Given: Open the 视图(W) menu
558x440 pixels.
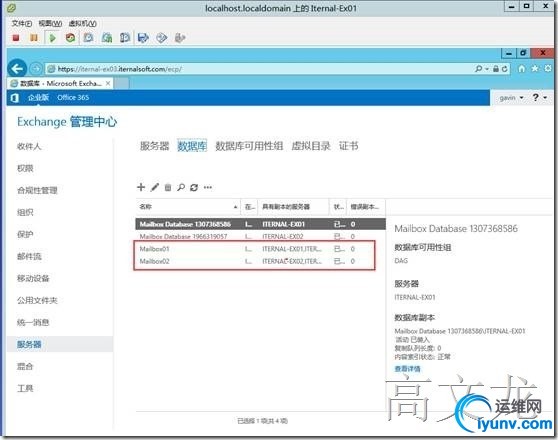Looking at the screenshot, I should (50, 23).
